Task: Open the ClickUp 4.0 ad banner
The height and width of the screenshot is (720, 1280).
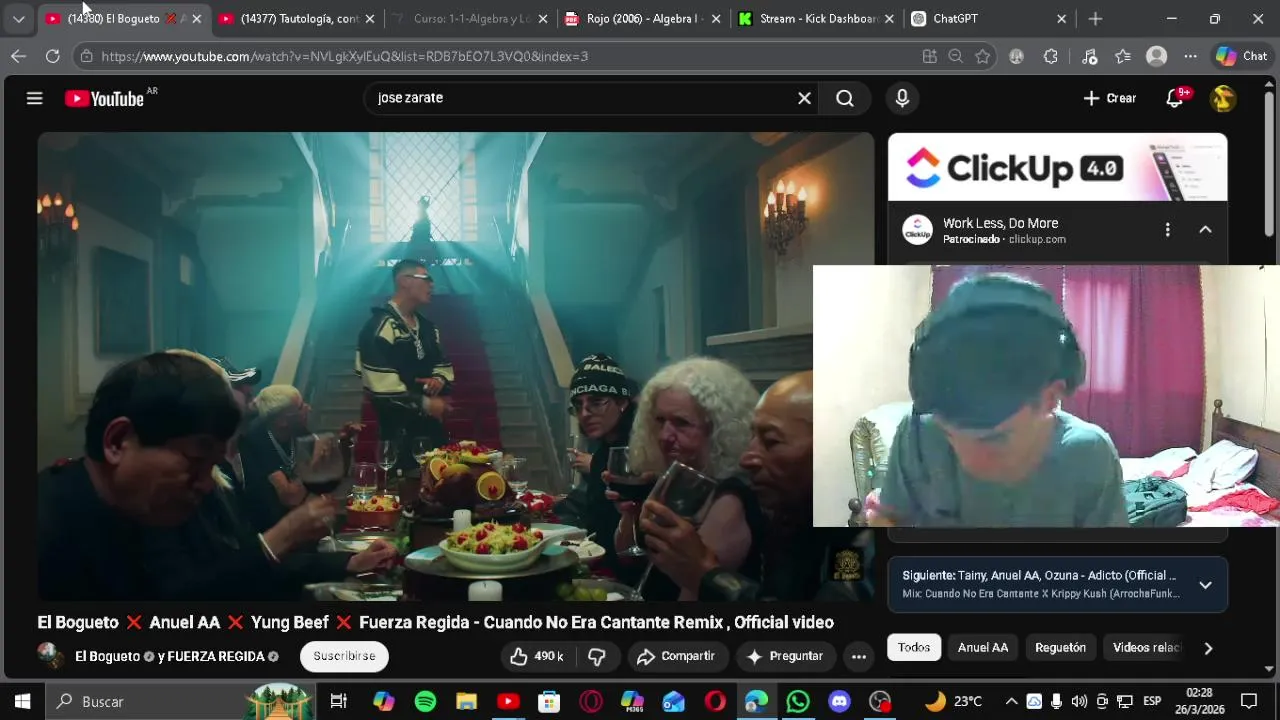Action: pos(1057,167)
